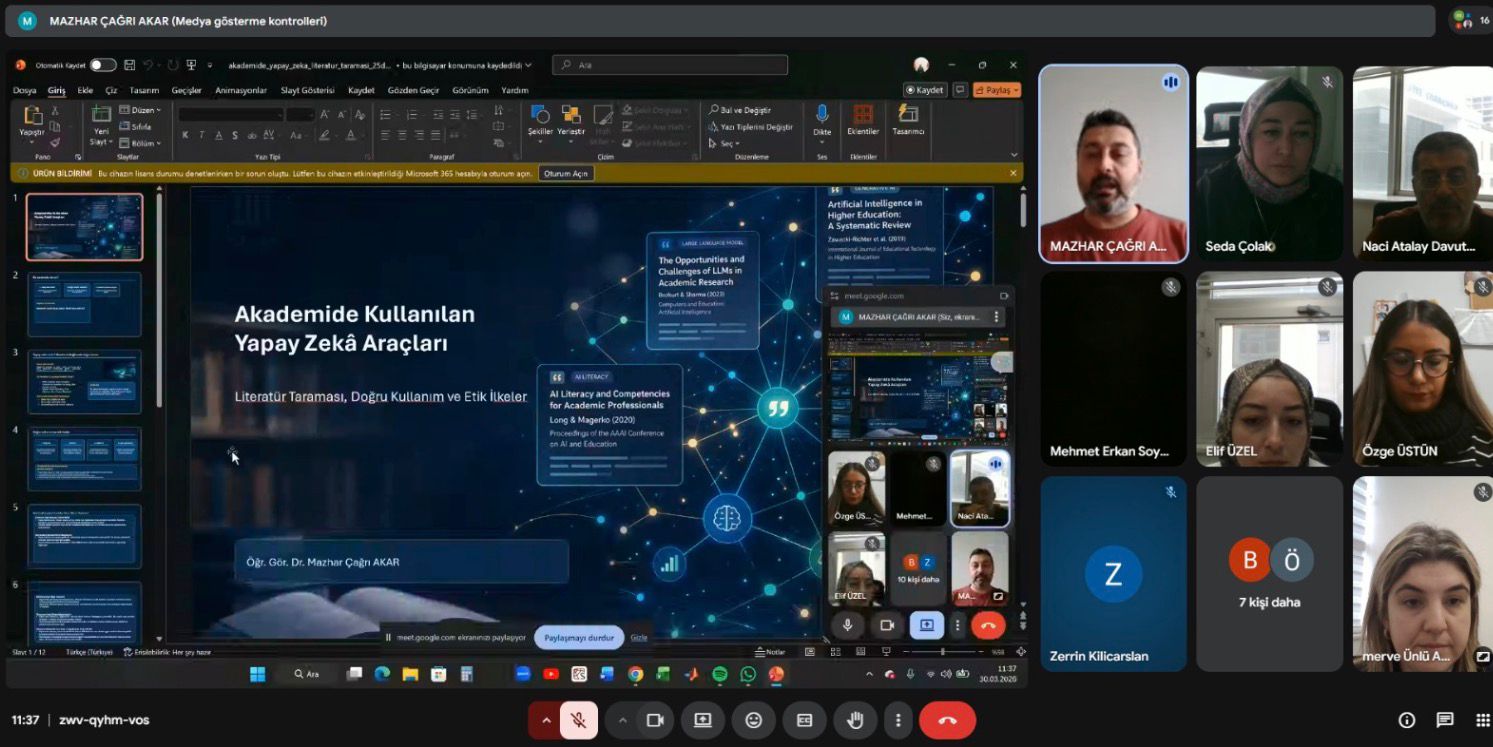Open the Geçişler ribbon tab
The height and width of the screenshot is (747, 1493).
(x=186, y=90)
